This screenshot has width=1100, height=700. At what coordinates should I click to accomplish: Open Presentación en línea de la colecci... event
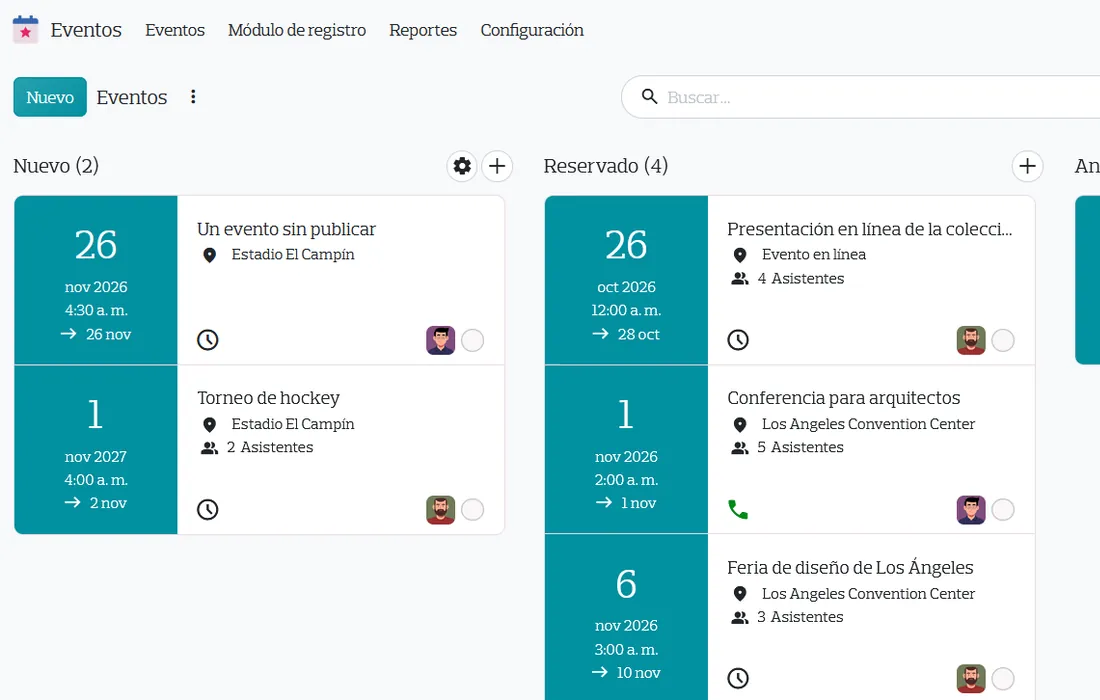(x=870, y=229)
